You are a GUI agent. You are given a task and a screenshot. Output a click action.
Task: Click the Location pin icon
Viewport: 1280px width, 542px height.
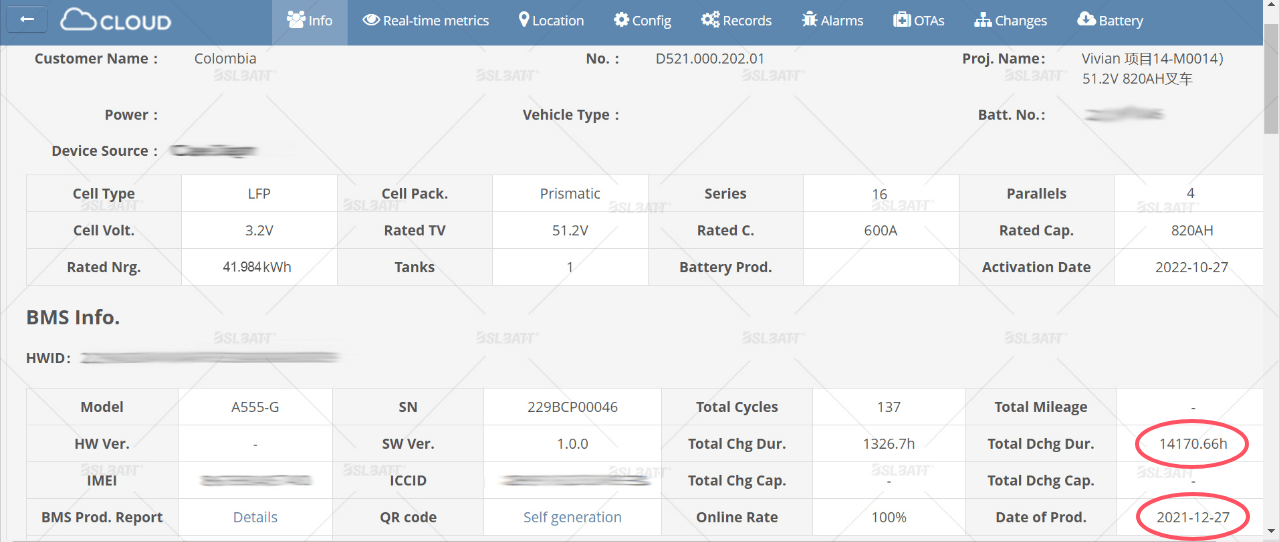coord(524,19)
